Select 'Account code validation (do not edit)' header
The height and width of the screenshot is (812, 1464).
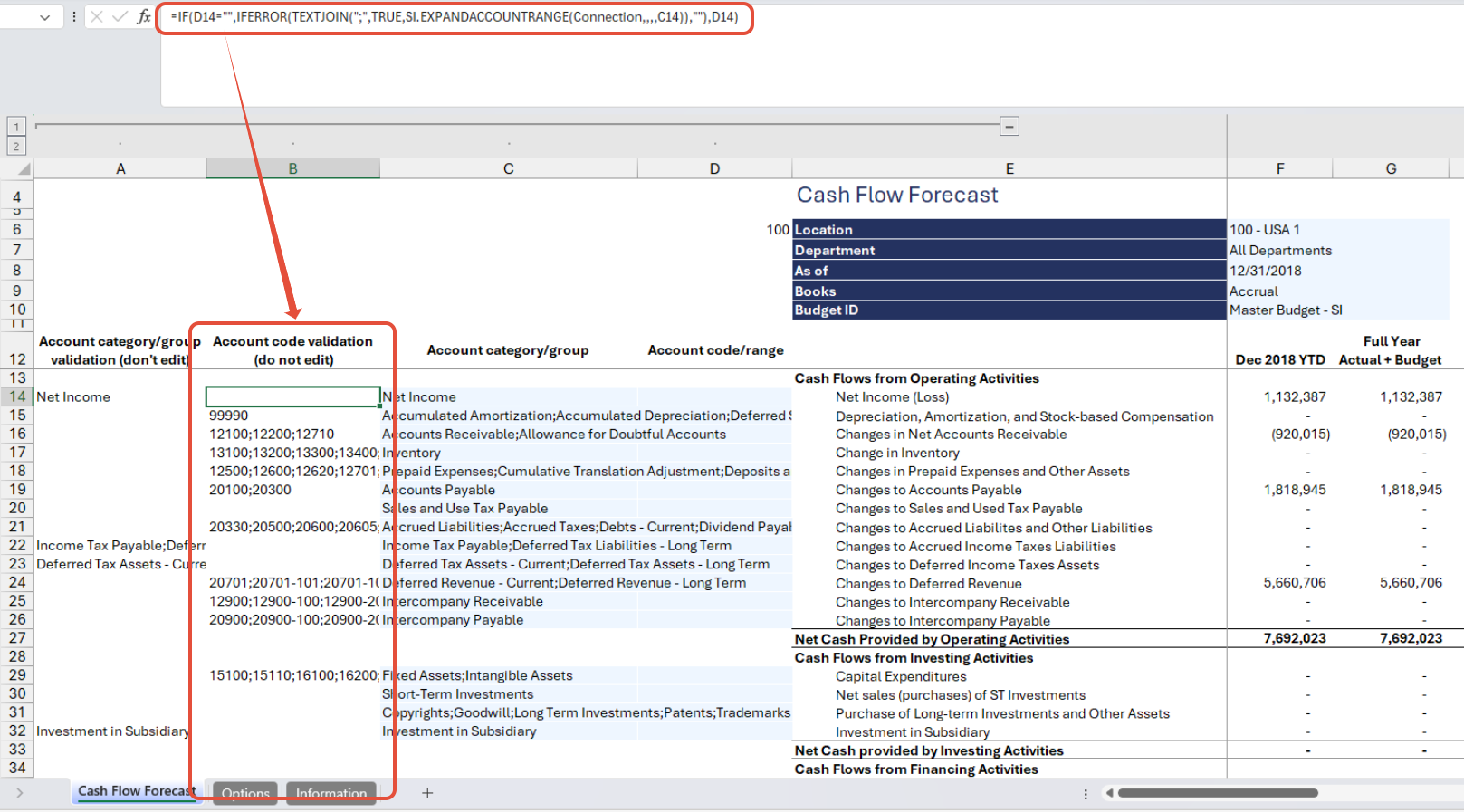(x=293, y=350)
